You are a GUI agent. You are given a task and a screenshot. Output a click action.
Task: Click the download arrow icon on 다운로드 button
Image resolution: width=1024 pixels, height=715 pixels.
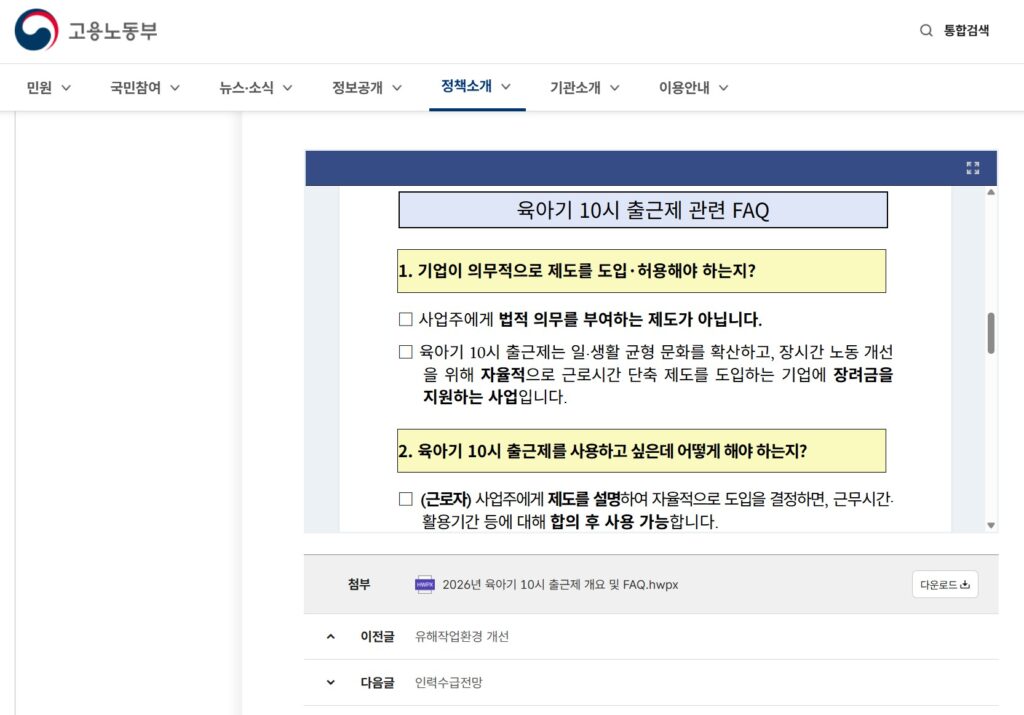[966, 586]
